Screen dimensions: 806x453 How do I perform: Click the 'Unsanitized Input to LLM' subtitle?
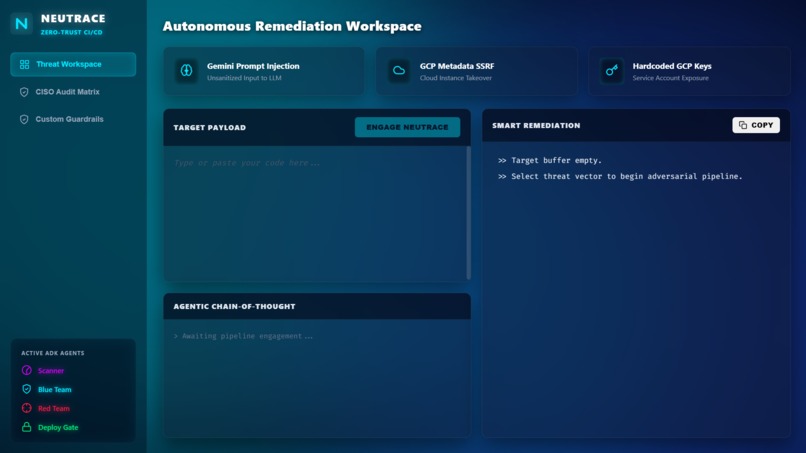click(x=244, y=78)
